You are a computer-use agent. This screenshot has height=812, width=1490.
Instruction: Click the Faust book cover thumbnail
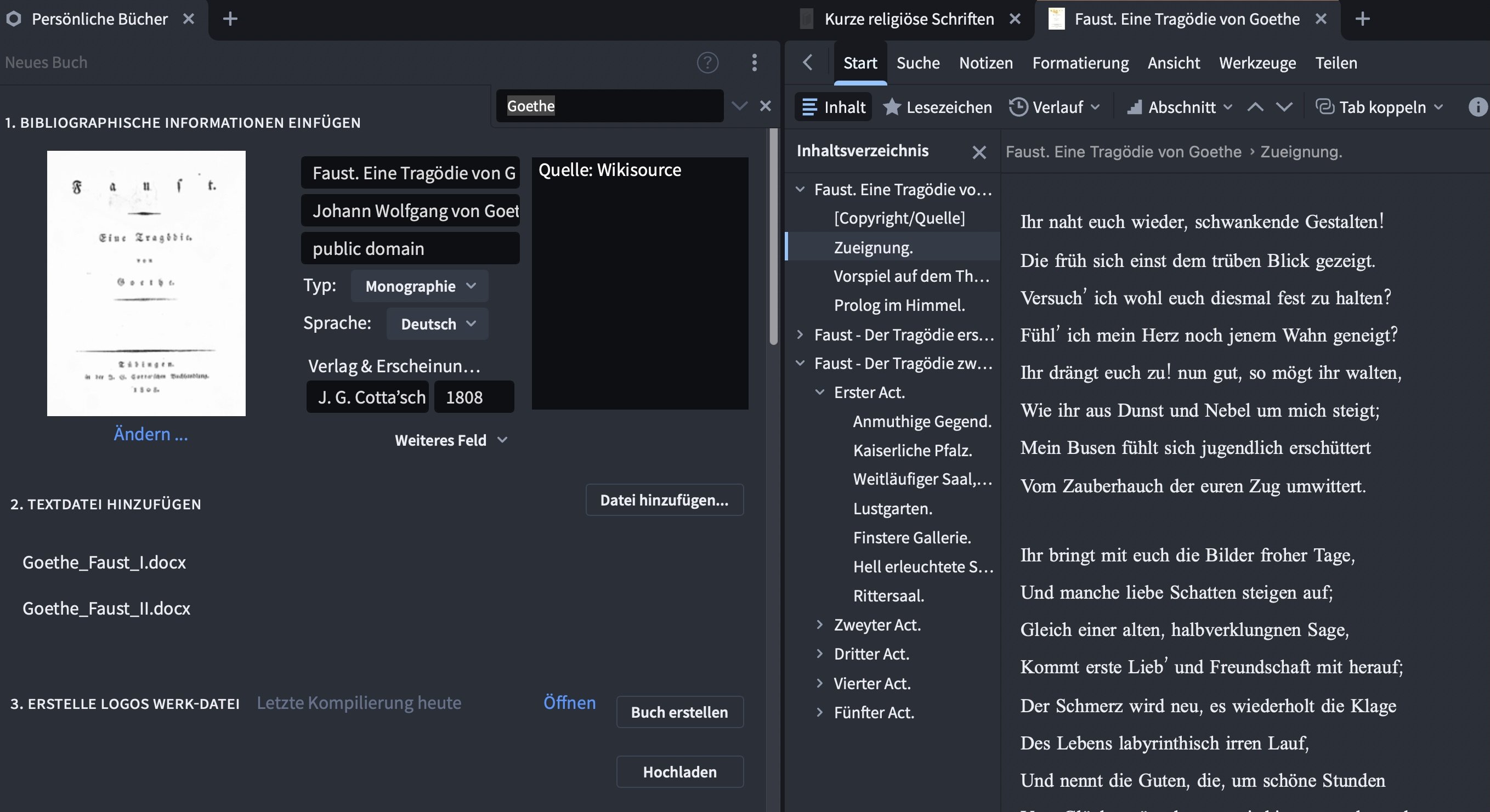(x=146, y=283)
